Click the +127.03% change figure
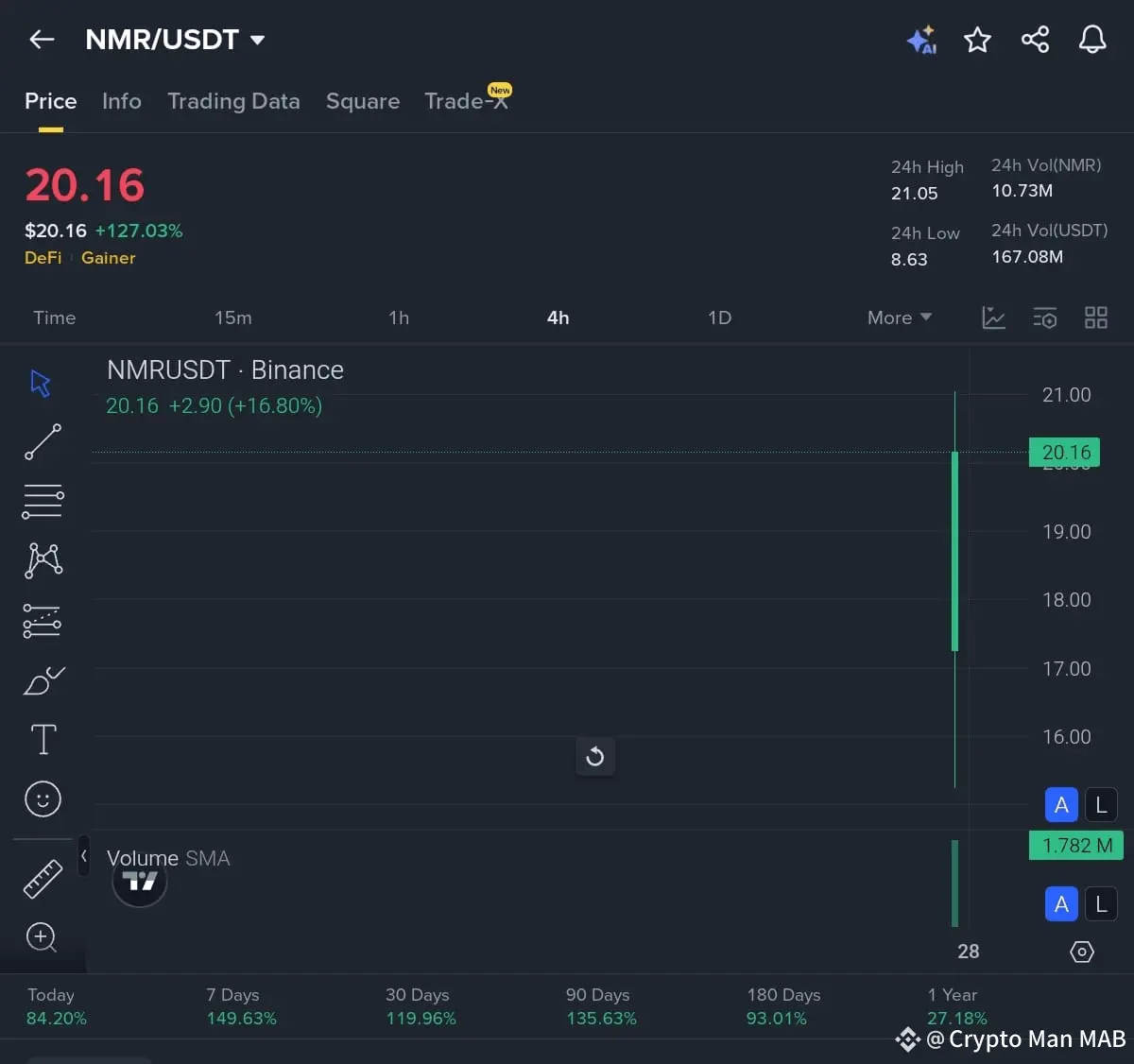The width and height of the screenshot is (1134, 1064). click(139, 231)
